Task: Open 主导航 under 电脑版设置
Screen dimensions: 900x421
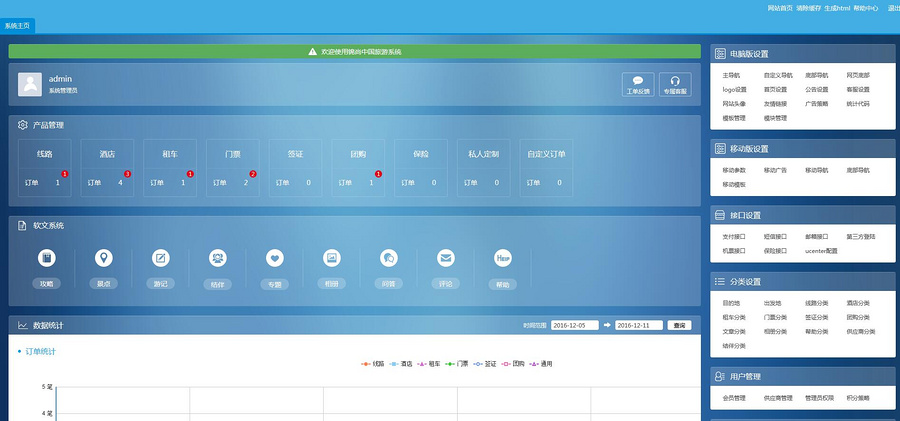Action: 731,75
